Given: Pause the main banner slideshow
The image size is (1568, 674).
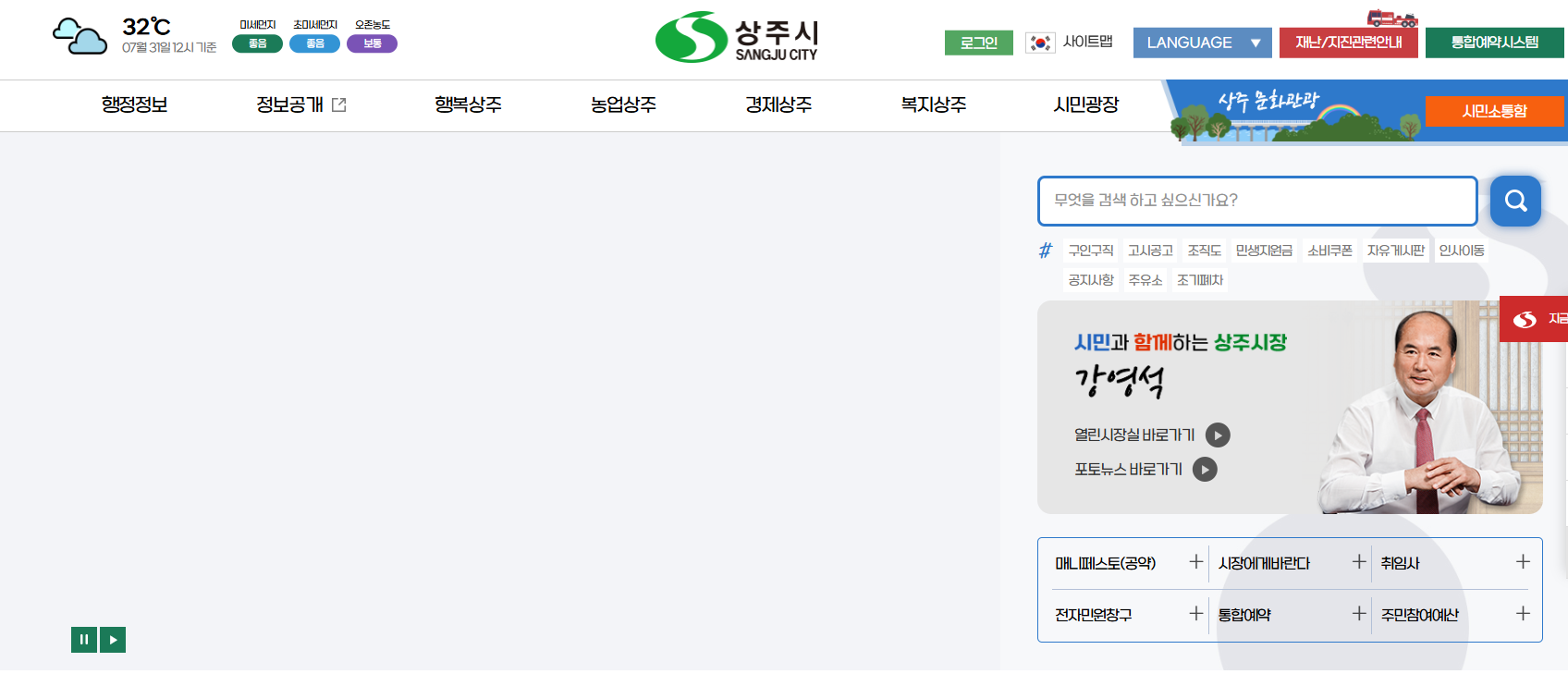Looking at the screenshot, I should point(84,640).
